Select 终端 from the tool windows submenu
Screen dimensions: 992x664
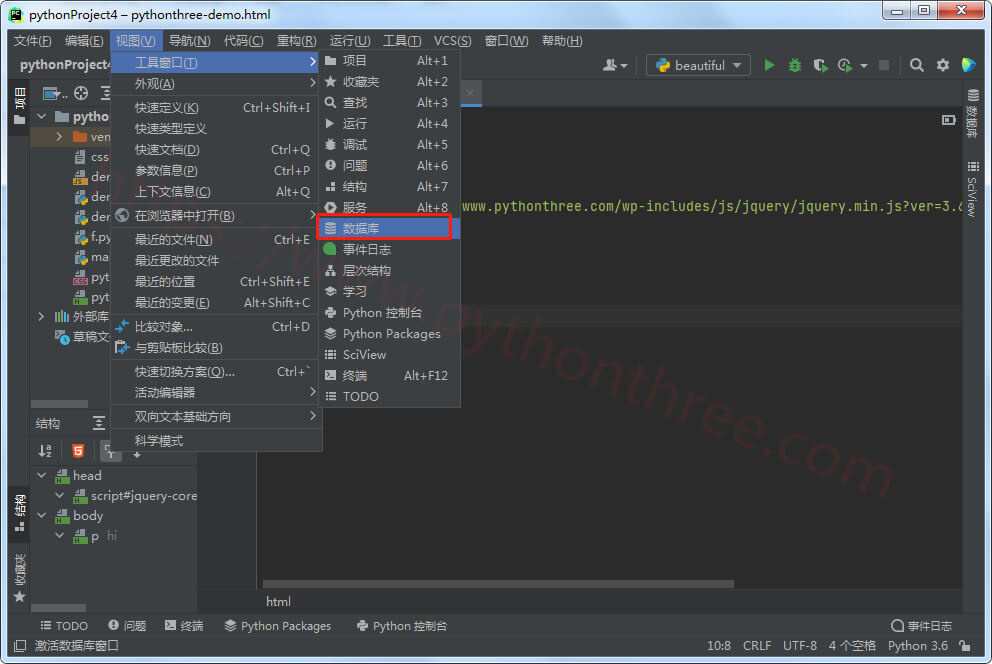[388, 376]
